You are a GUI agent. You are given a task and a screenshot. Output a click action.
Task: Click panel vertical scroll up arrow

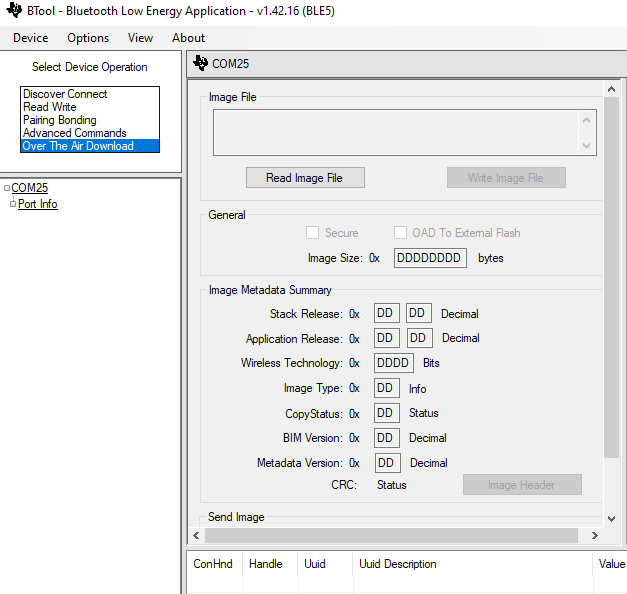(x=611, y=89)
